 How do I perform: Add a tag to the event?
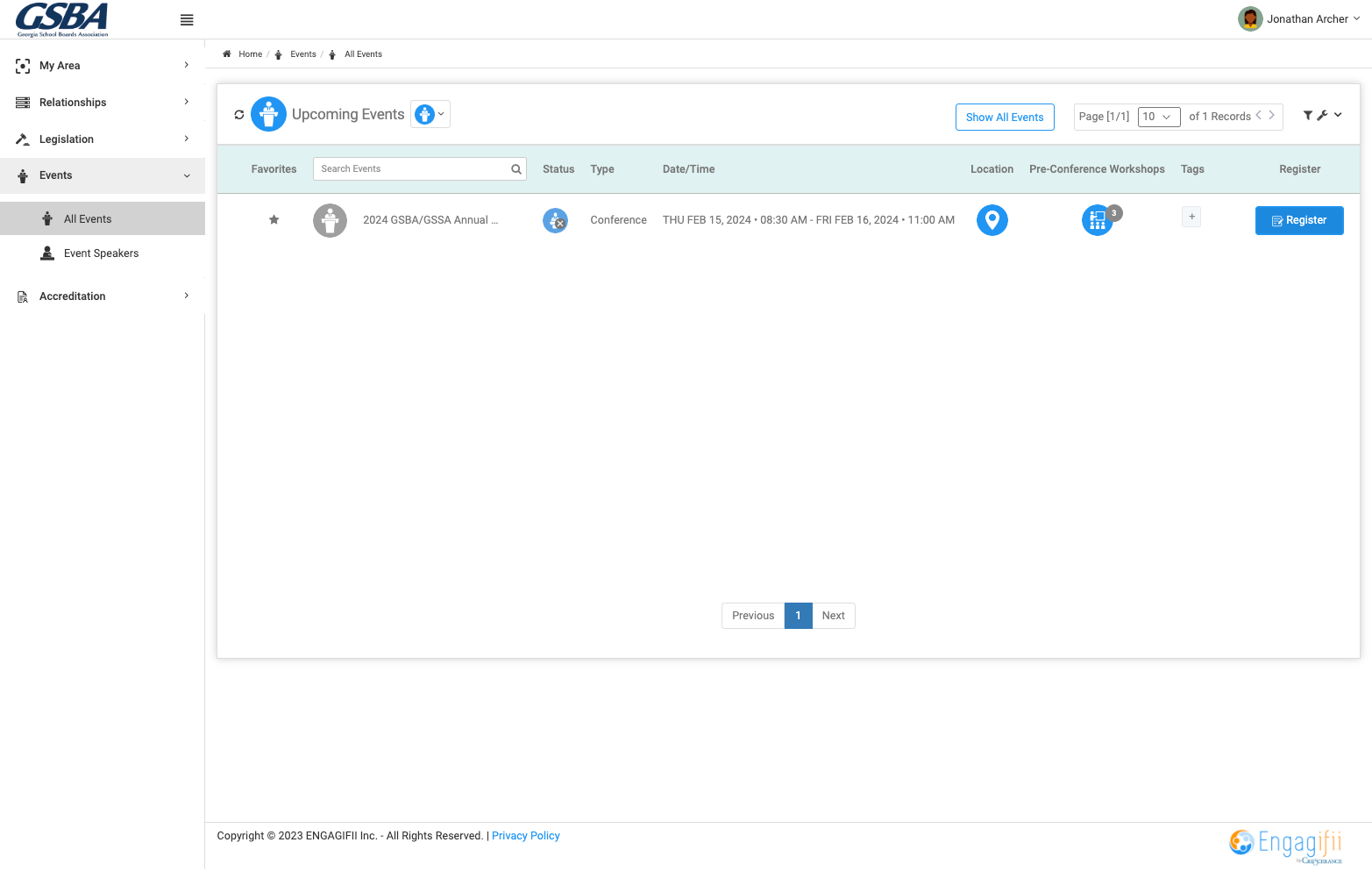pos(1191,217)
